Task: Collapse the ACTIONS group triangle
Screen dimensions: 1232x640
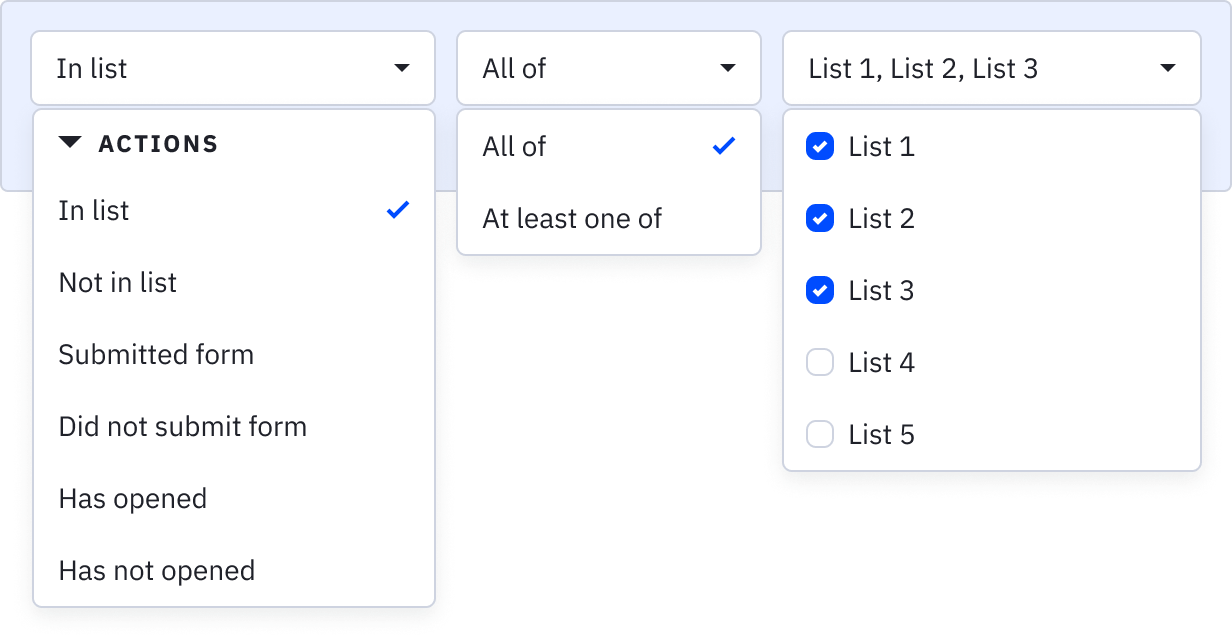Action: [70, 143]
